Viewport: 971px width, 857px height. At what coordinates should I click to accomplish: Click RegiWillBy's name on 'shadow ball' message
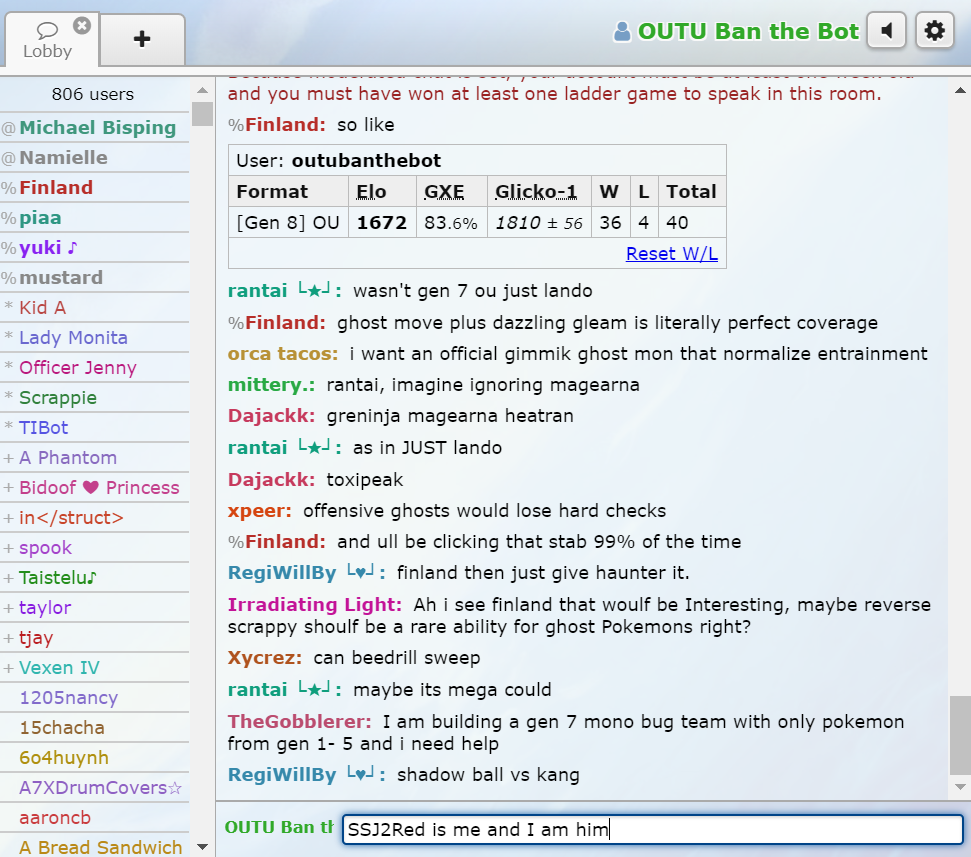pyautogui.click(x=307, y=775)
